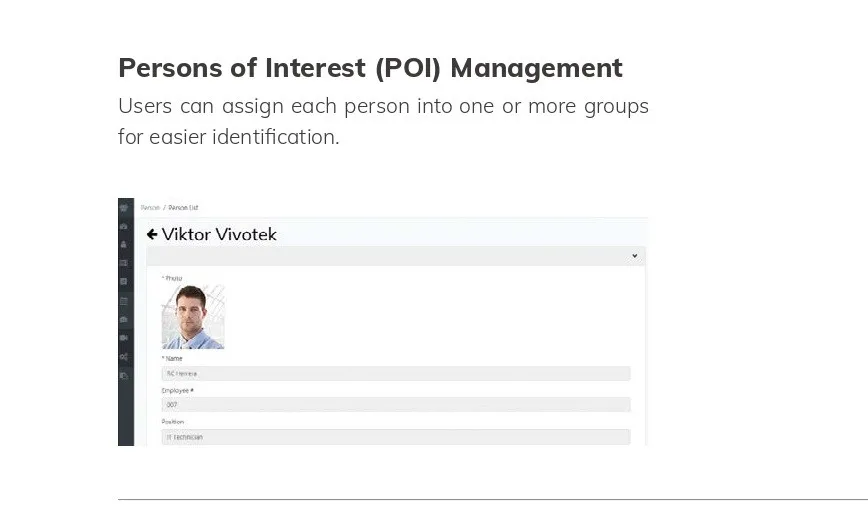This screenshot has width=868, height=531.
Task: Click the sidebar icon between calendar and video camera
Action: coord(124,319)
